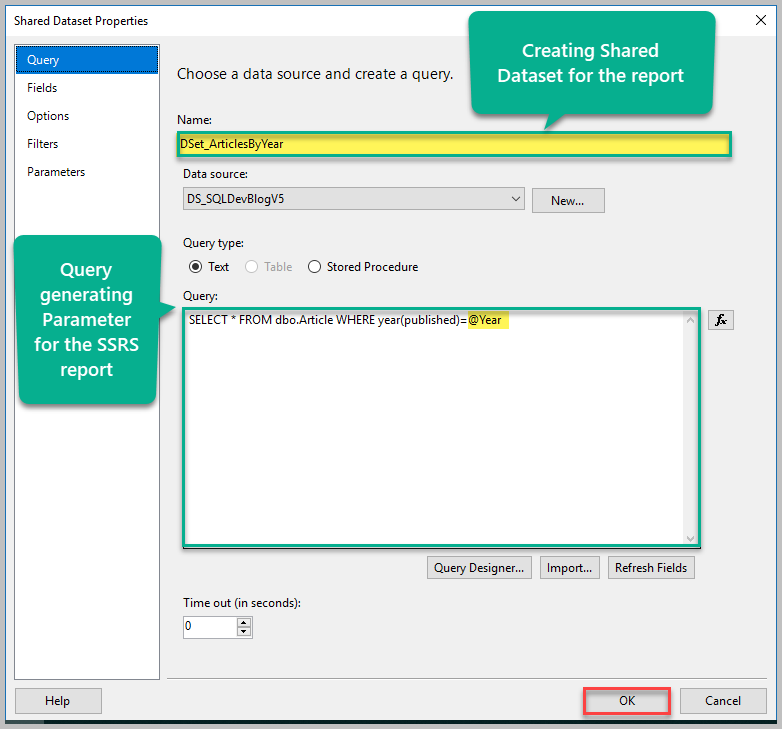Screen dimensions: 782x729
Task: Open the expression fx editor button
Action: click(x=721, y=320)
